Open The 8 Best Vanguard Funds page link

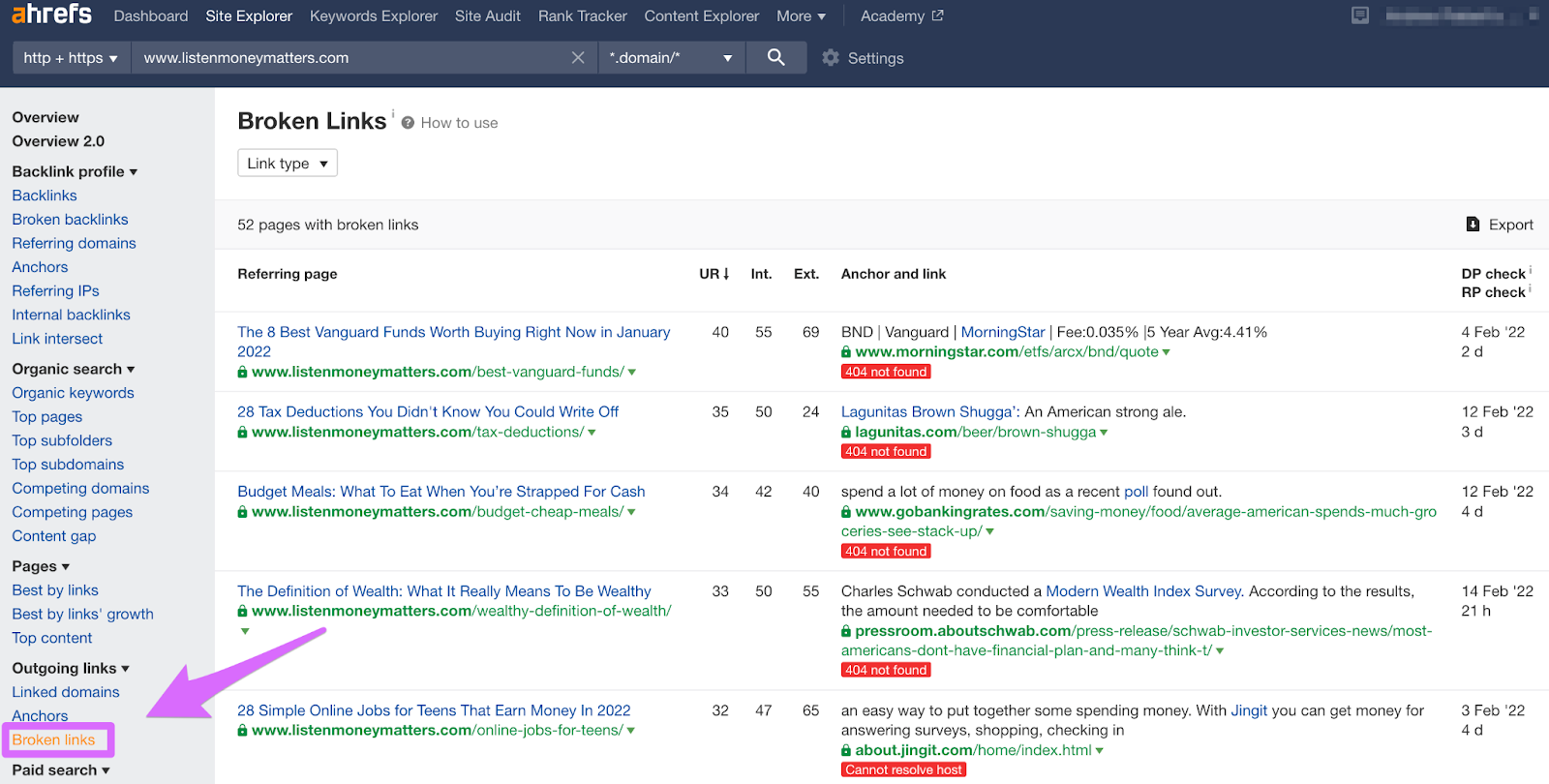point(453,342)
